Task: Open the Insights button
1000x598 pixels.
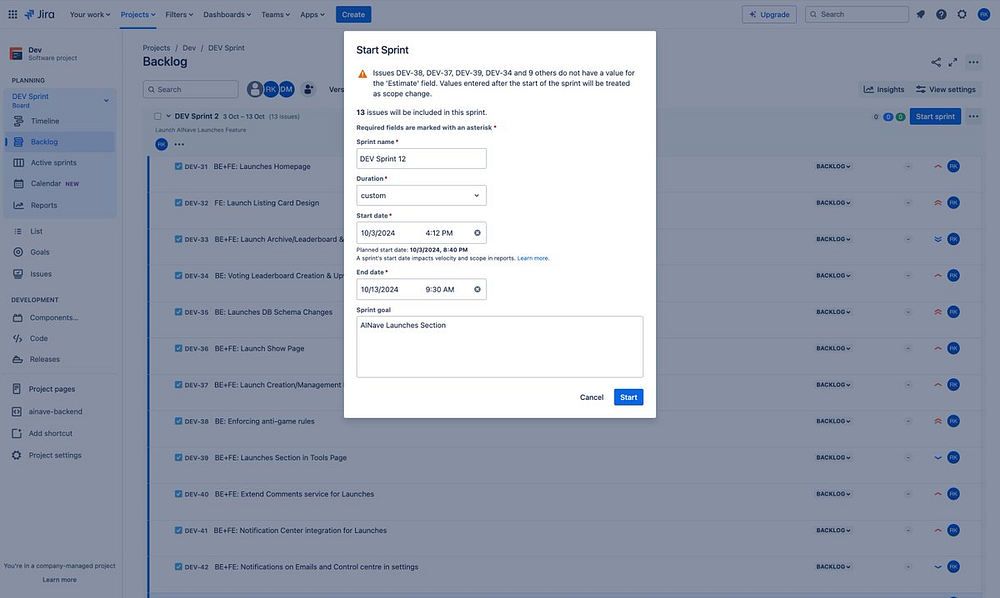Action: click(x=884, y=89)
